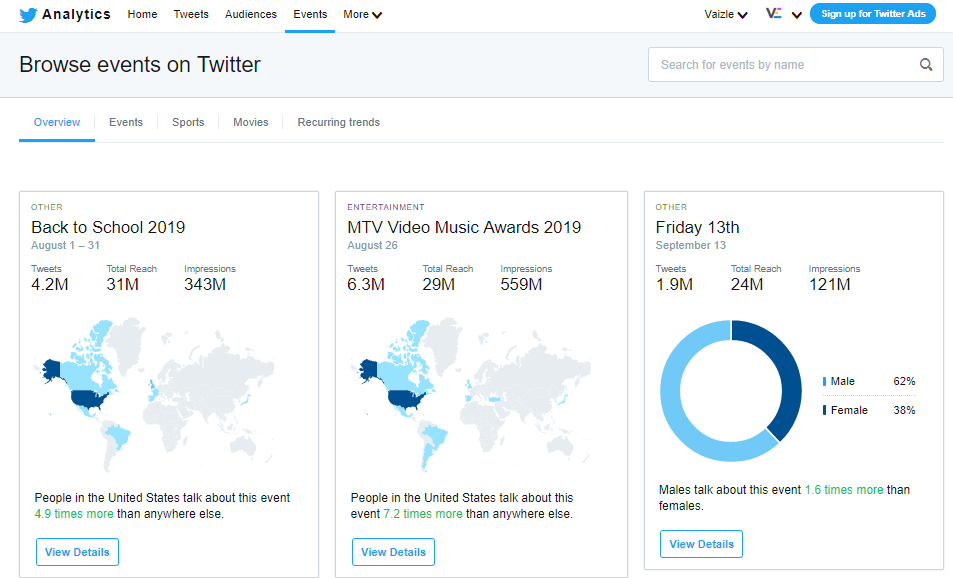This screenshot has height=578, width=953.
Task: Click the 1.6 times more text
Action: (844, 490)
